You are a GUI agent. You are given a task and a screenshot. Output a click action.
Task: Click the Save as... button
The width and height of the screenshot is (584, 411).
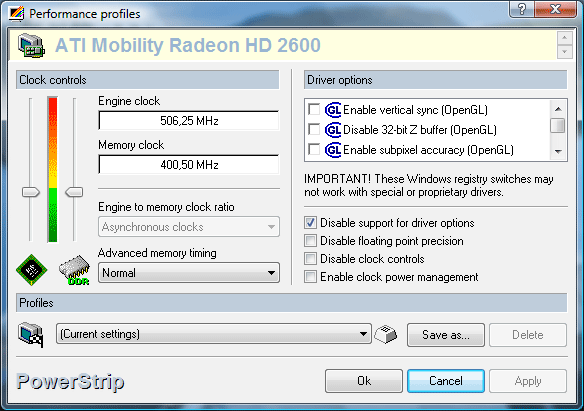tap(446, 335)
